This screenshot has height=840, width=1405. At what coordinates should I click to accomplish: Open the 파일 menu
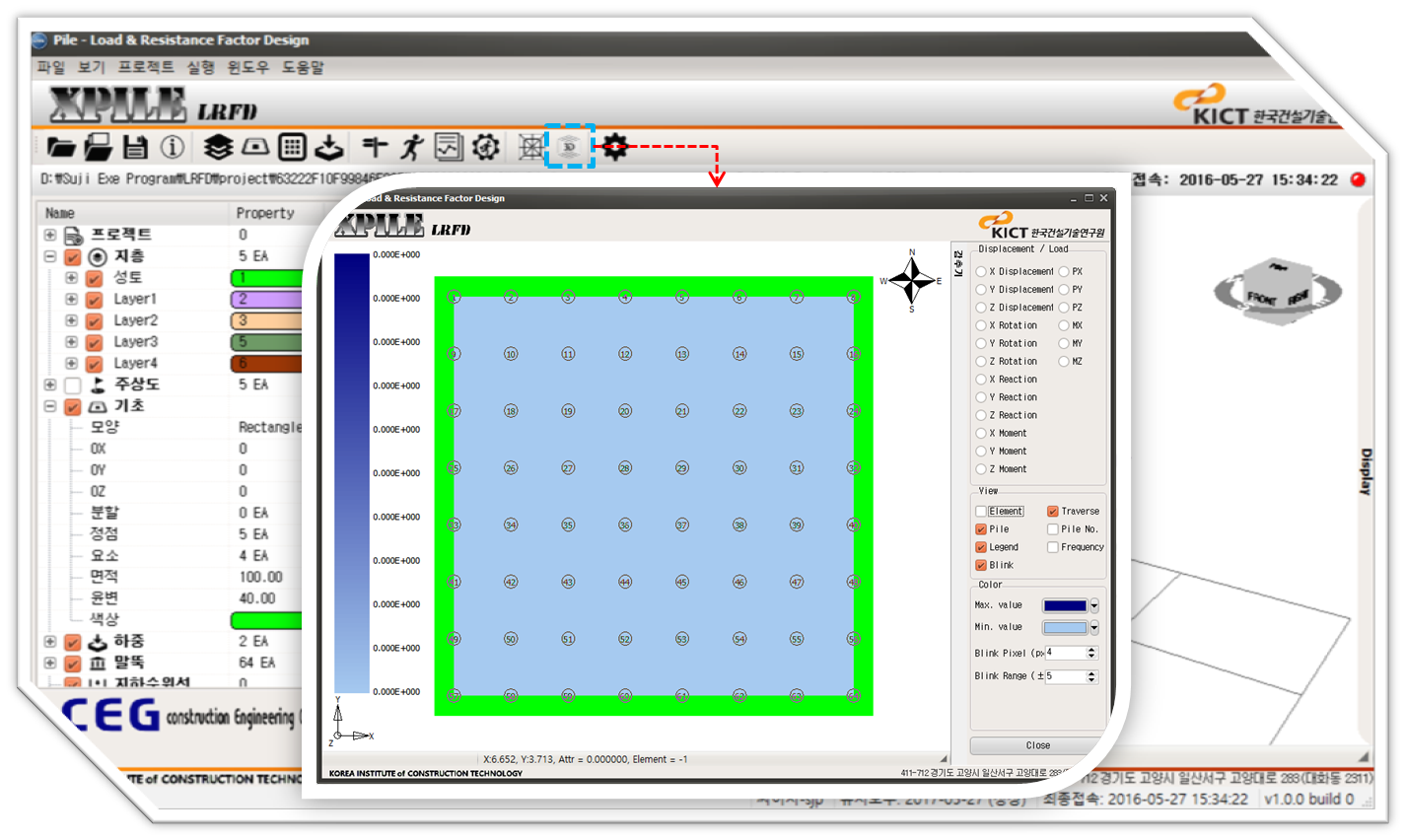tap(50, 67)
